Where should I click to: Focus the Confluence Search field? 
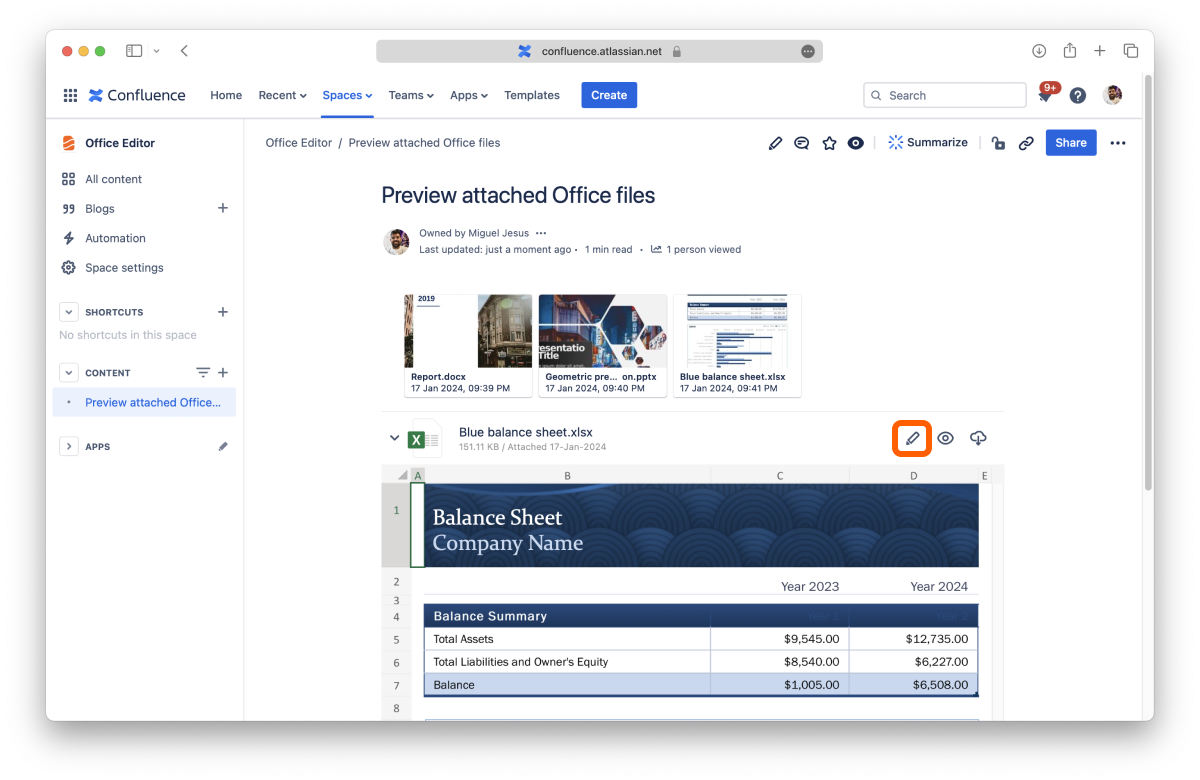(x=945, y=96)
